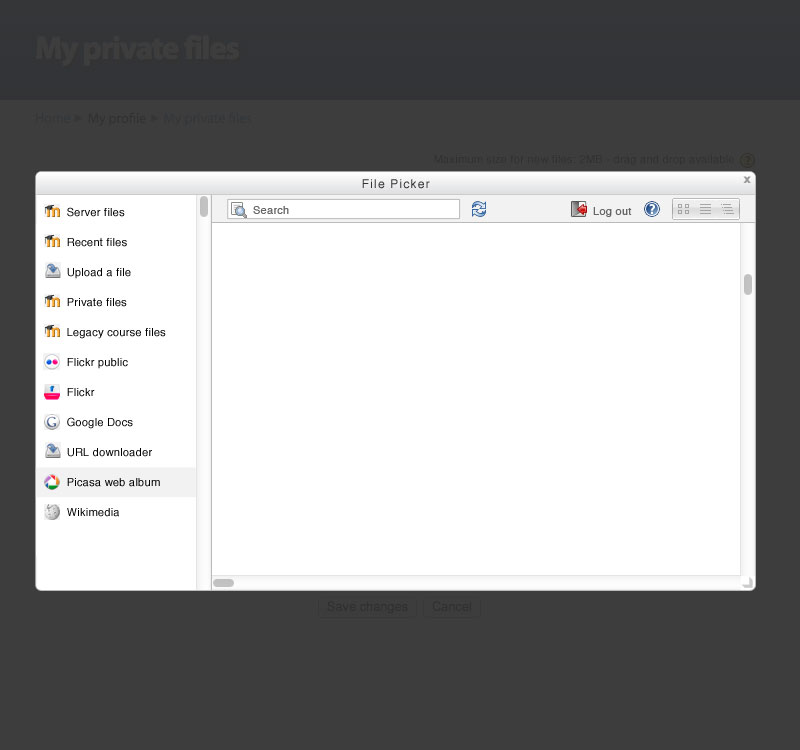This screenshot has height=750, width=800.
Task: Select the Wikimedia label
Action: click(93, 512)
